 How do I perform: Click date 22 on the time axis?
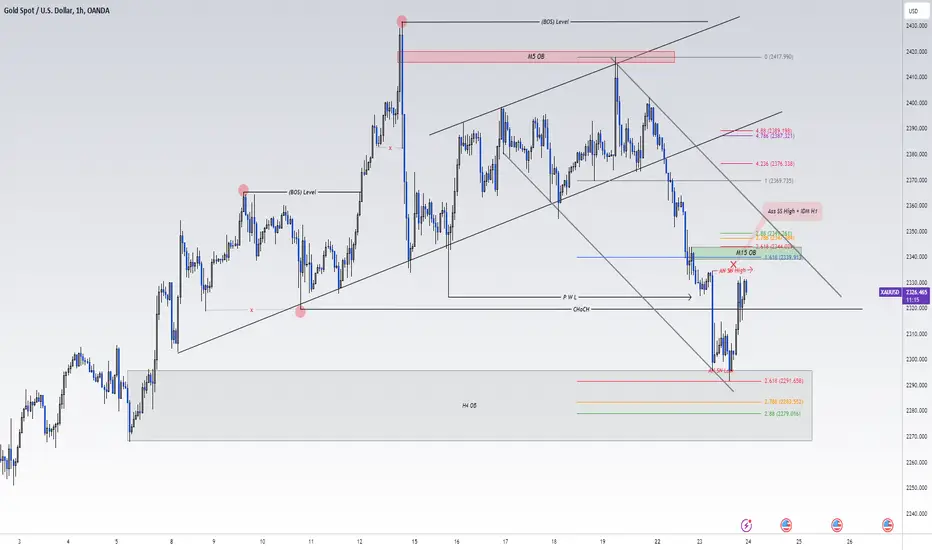(x=657, y=542)
